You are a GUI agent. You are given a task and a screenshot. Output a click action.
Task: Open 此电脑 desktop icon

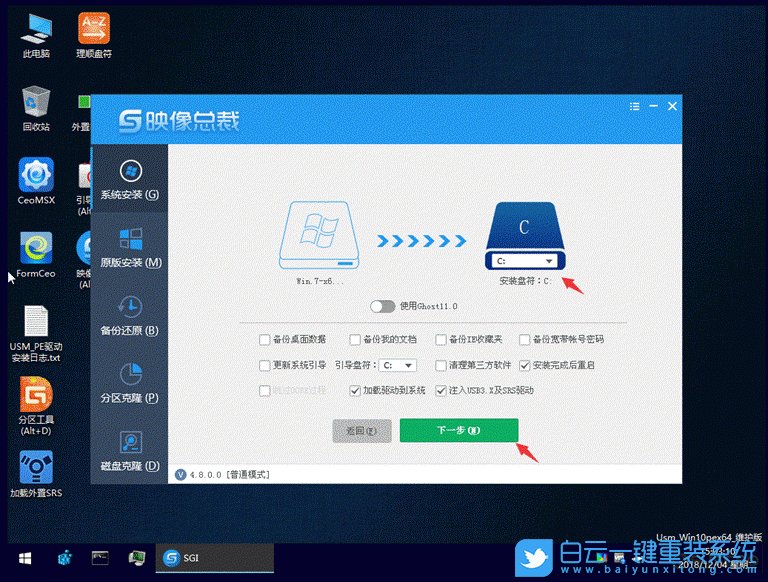pyautogui.click(x=36, y=35)
